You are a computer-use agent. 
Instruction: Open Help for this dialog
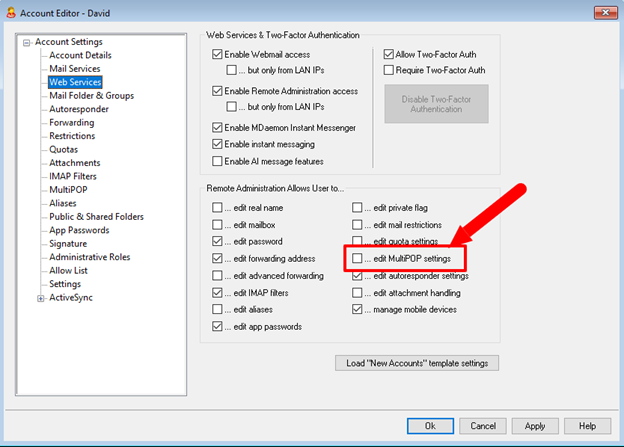[x=587, y=425]
